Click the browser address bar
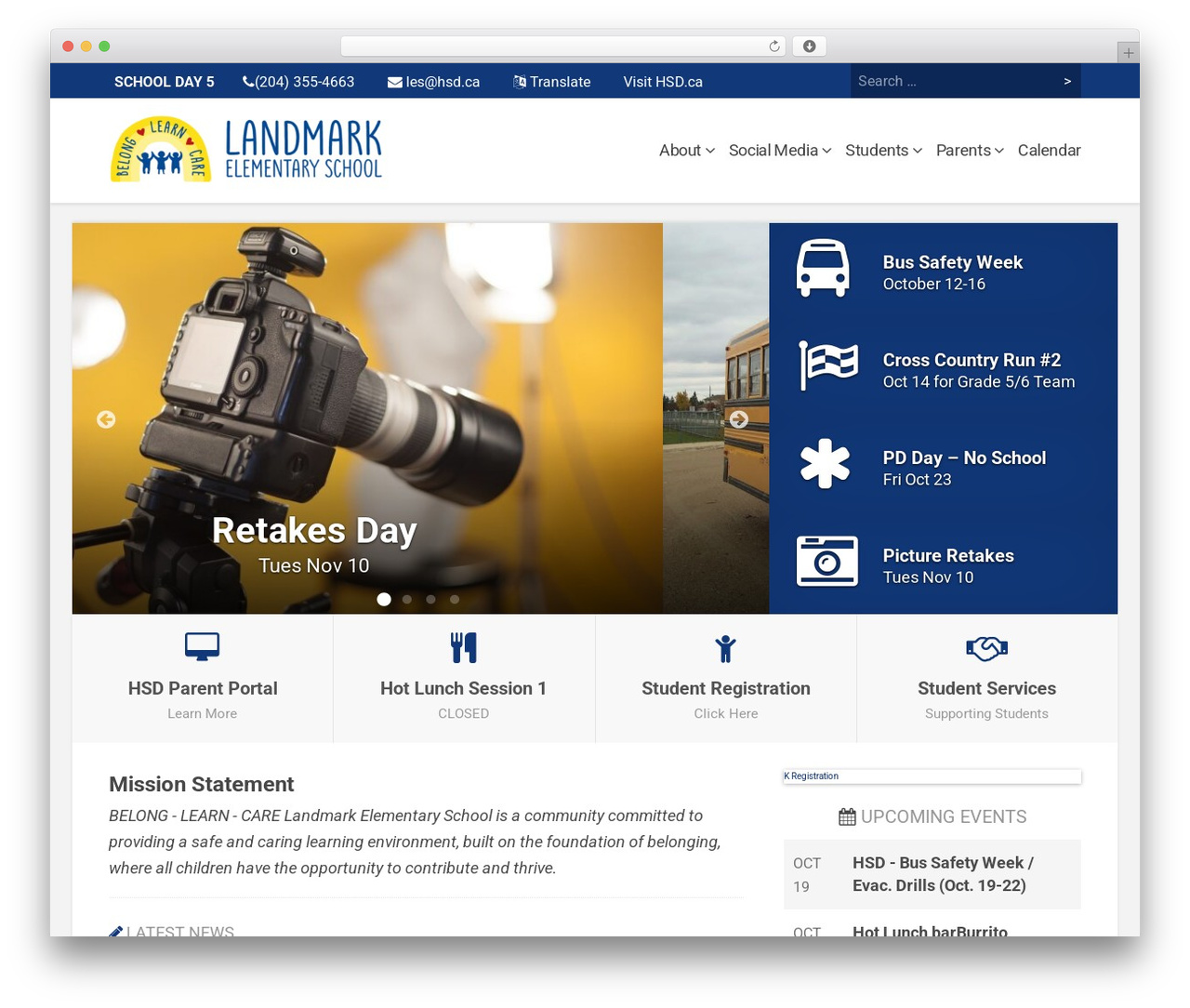The width and height of the screenshot is (1190, 1008). point(562,46)
